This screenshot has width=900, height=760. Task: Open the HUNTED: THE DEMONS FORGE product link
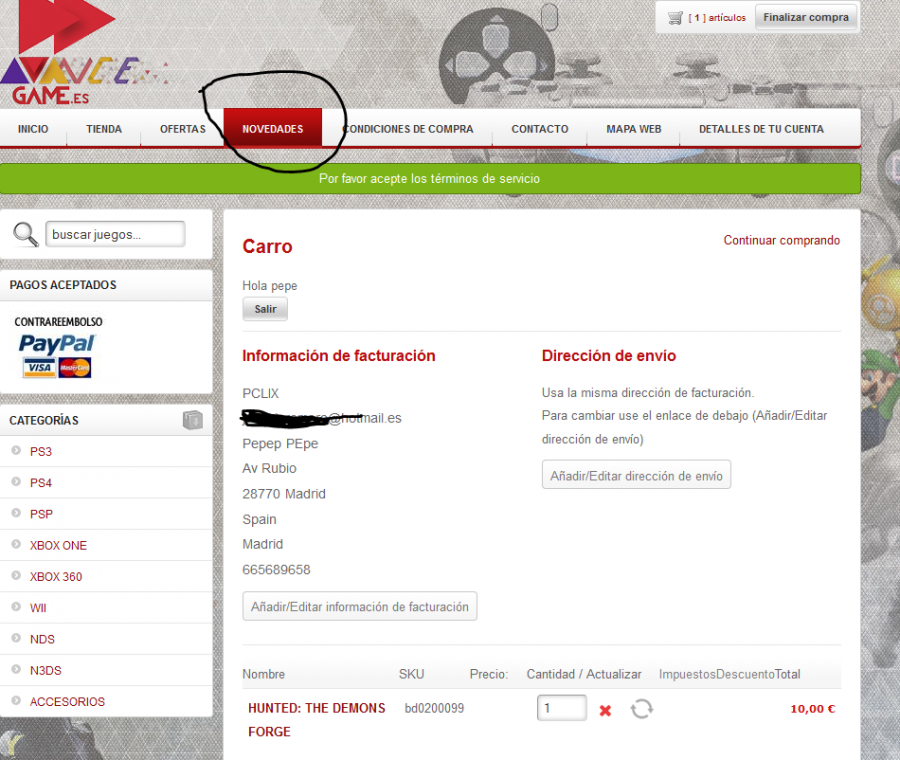[316, 720]
